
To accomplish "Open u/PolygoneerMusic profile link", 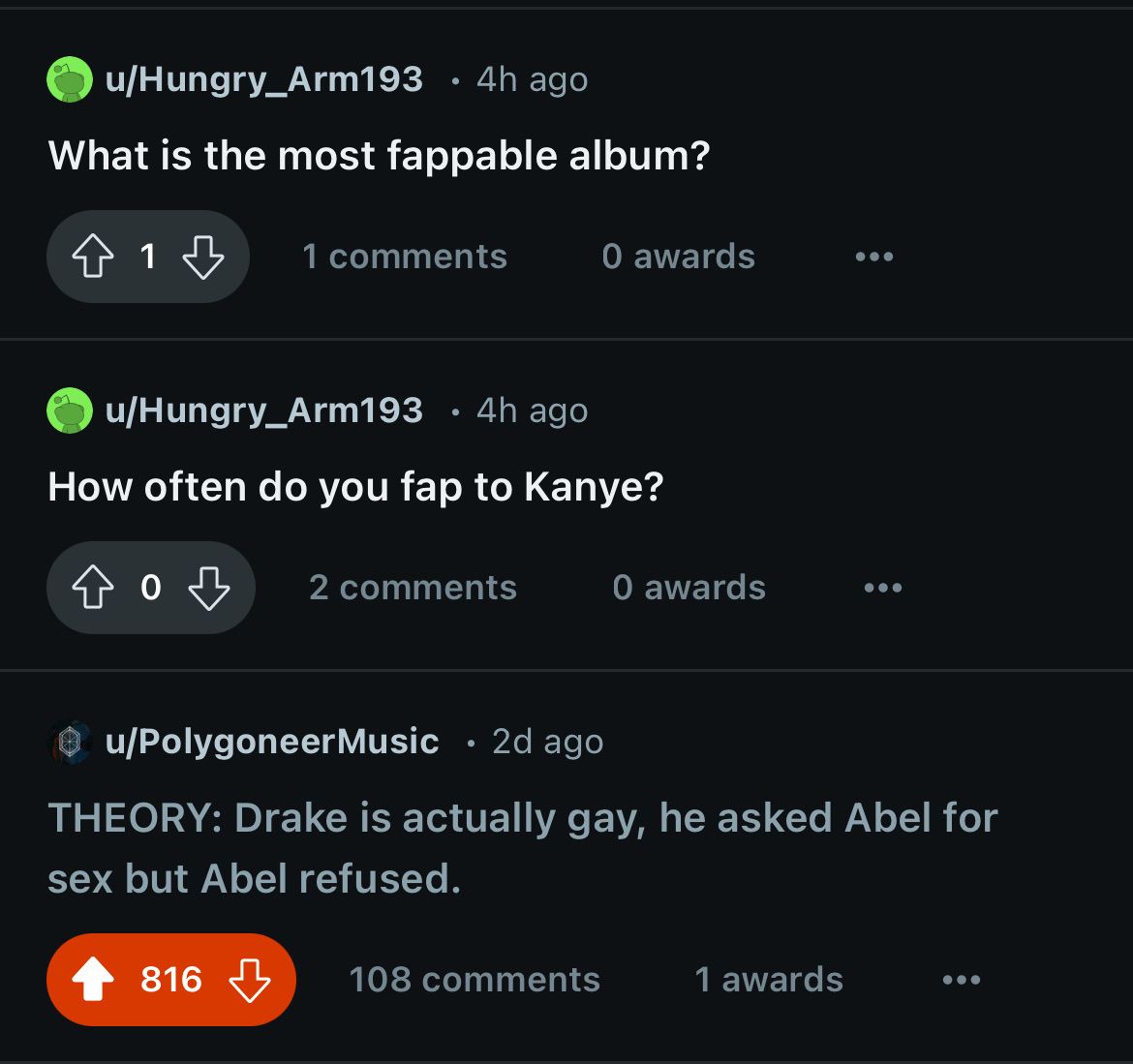I will (272, 743).
